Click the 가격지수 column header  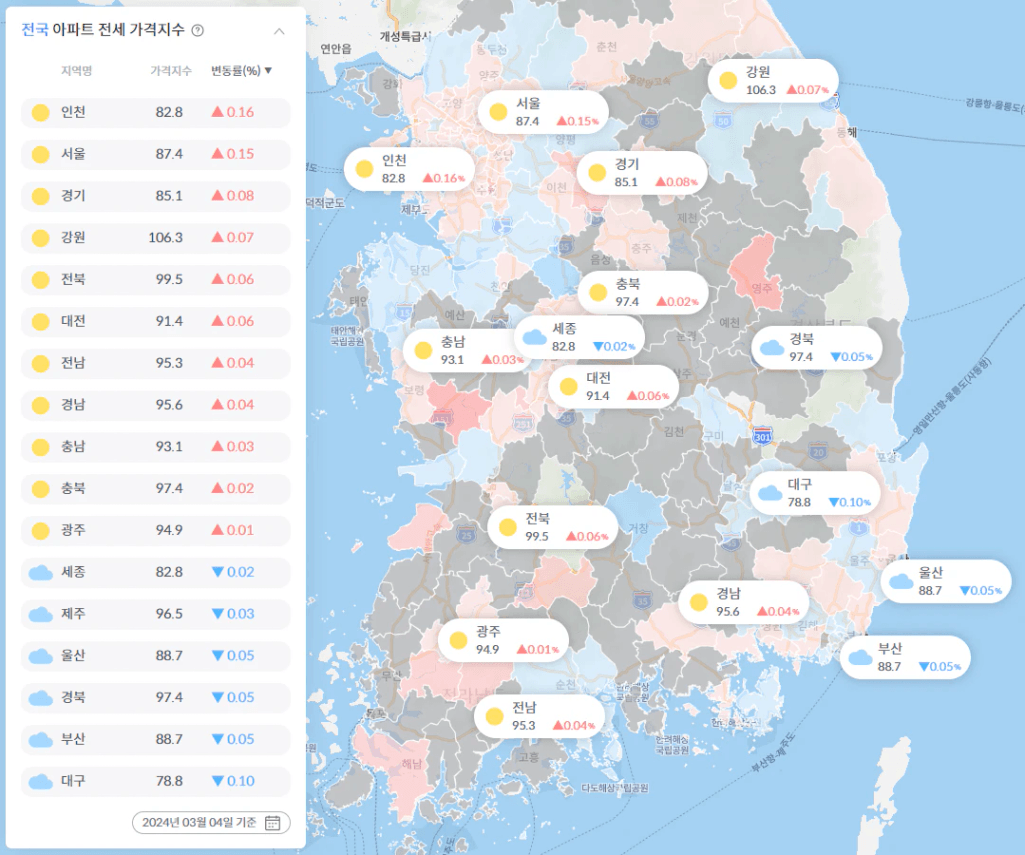171,71
